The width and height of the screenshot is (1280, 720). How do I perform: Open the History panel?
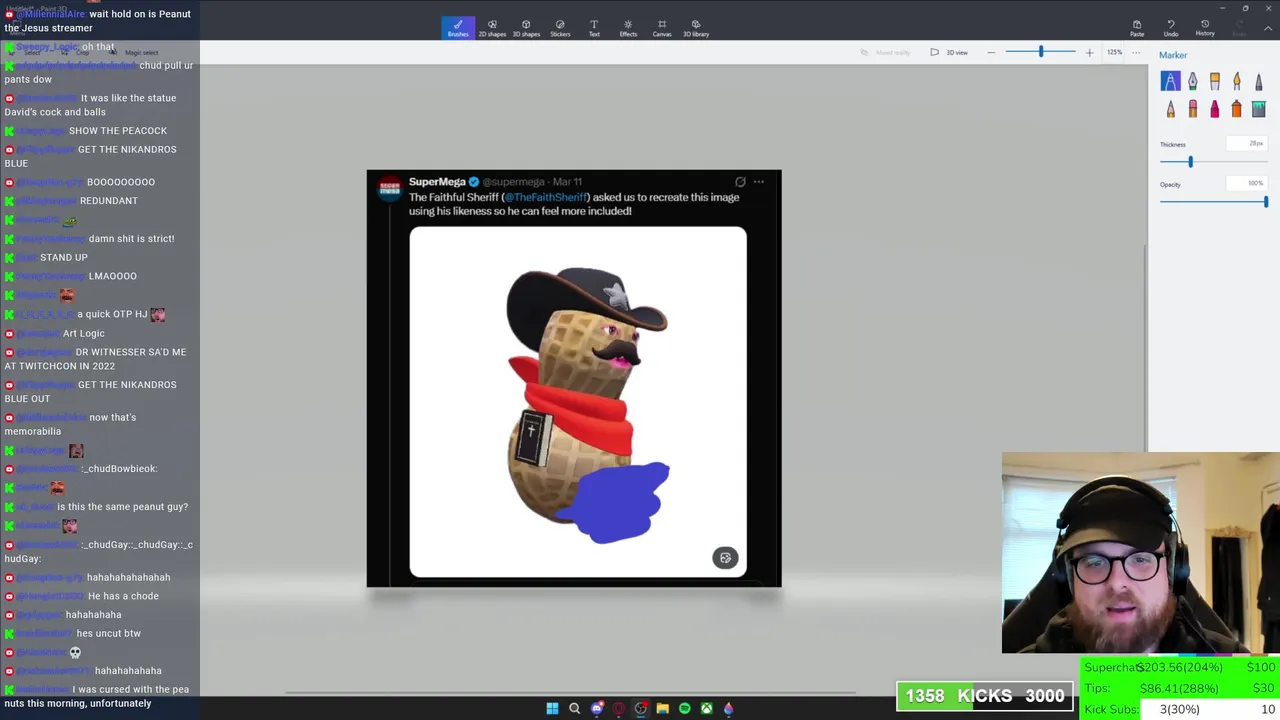pyautogui.click(x=1205, y=28)
